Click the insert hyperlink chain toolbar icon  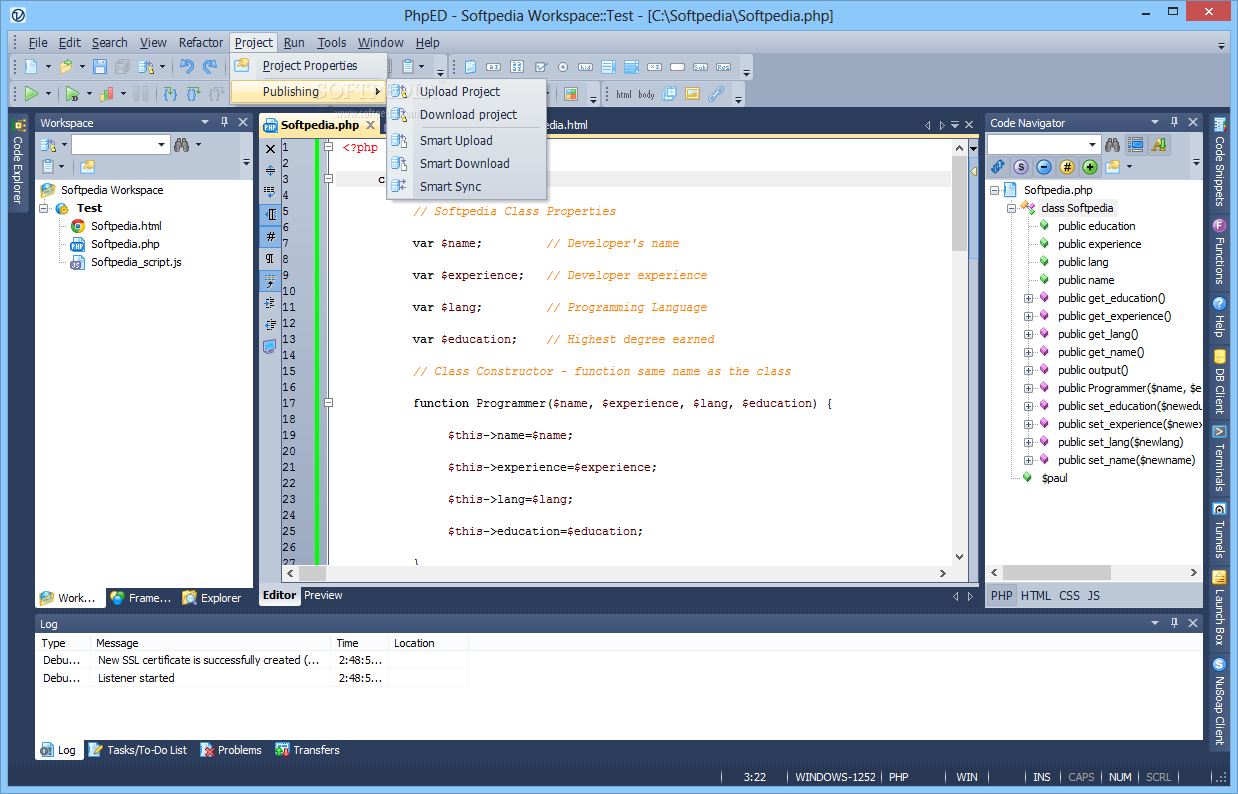(x=716, y=94)
